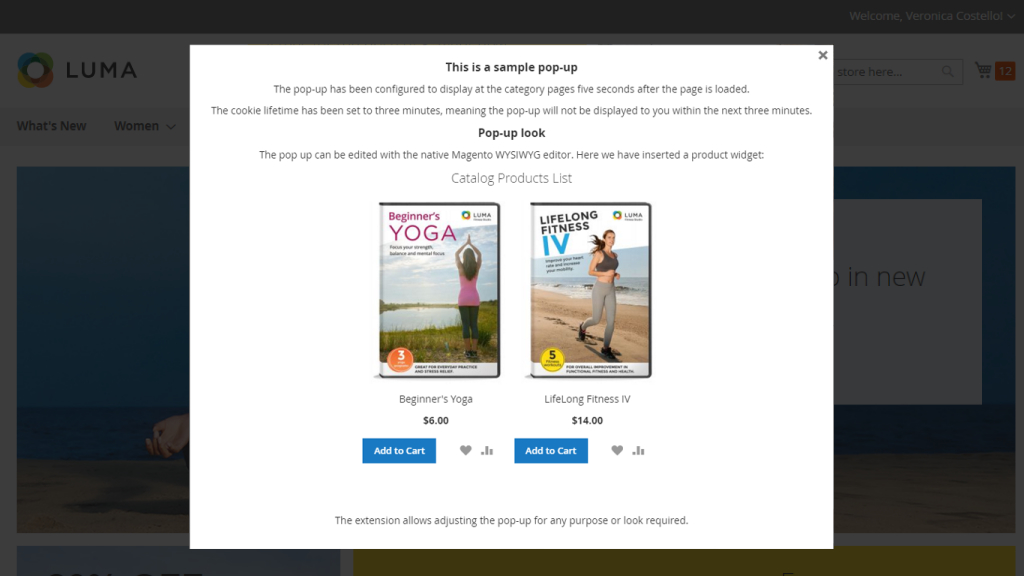The height and width of the screenshot is (576, 1024).
Task: Add LifeLong Fitness IV to the wish list via heart icon
Action: 617,450
